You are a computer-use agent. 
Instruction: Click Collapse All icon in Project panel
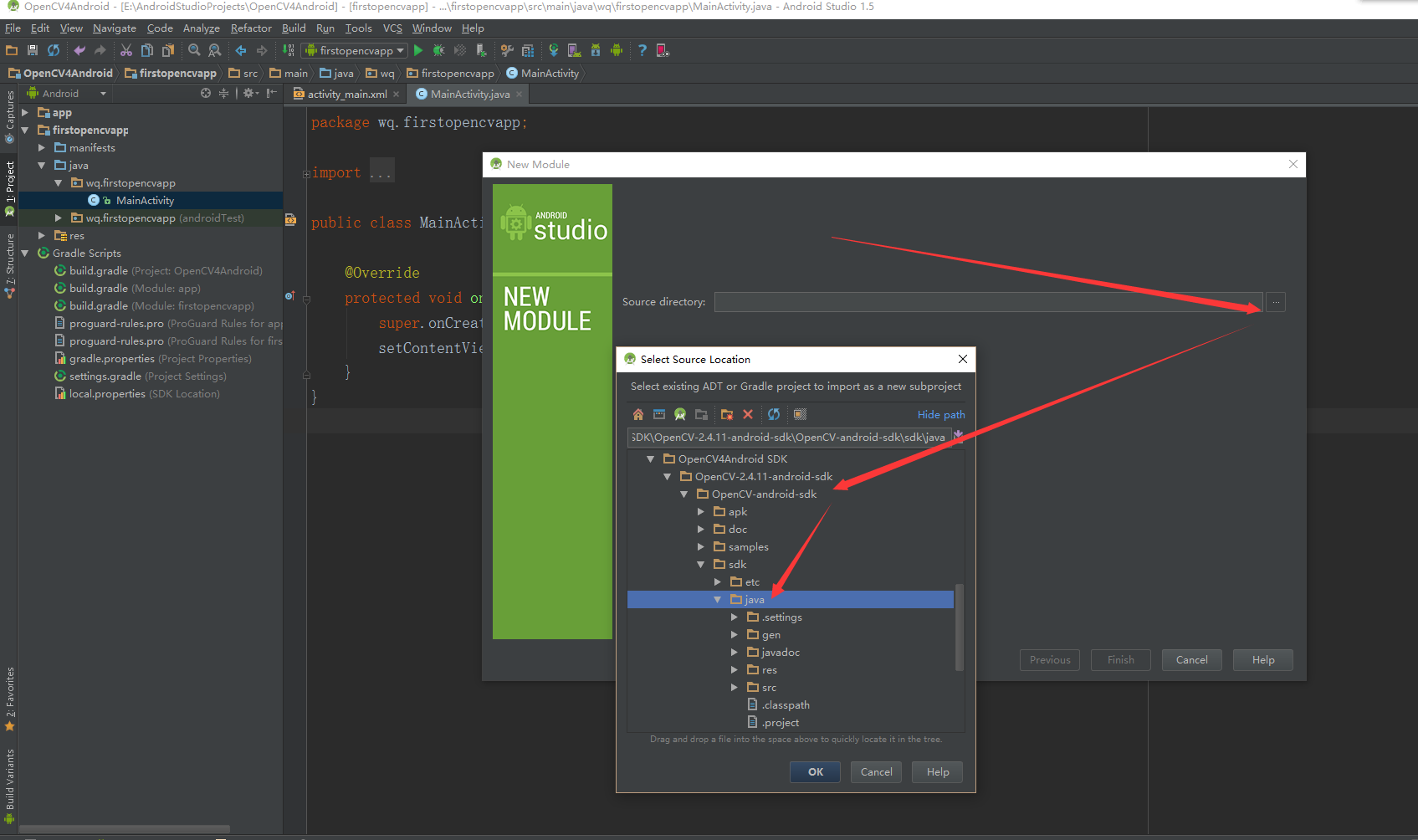pos(223,93)
